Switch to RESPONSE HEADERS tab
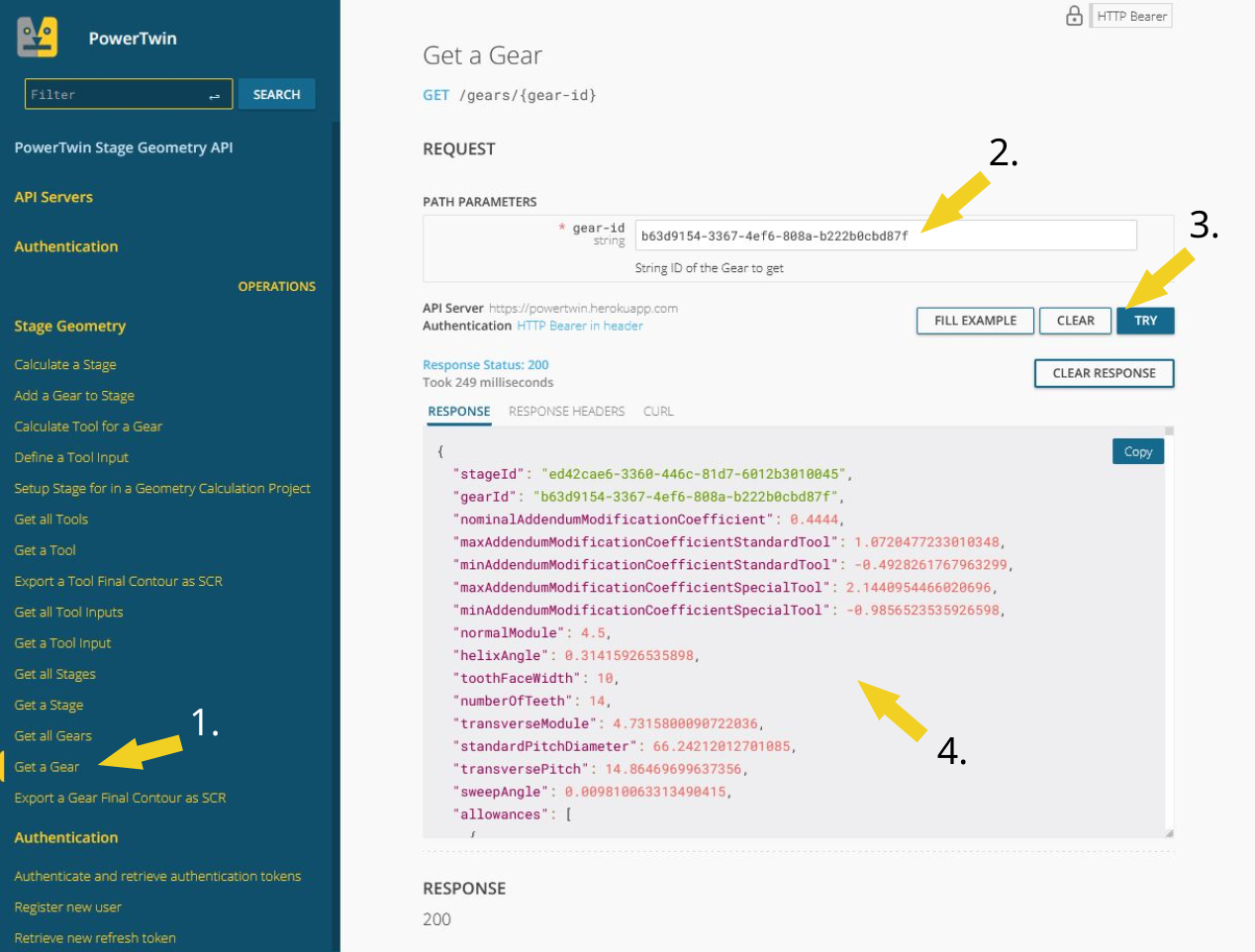This screenshot has width=1255, height=952. point(566,412)
